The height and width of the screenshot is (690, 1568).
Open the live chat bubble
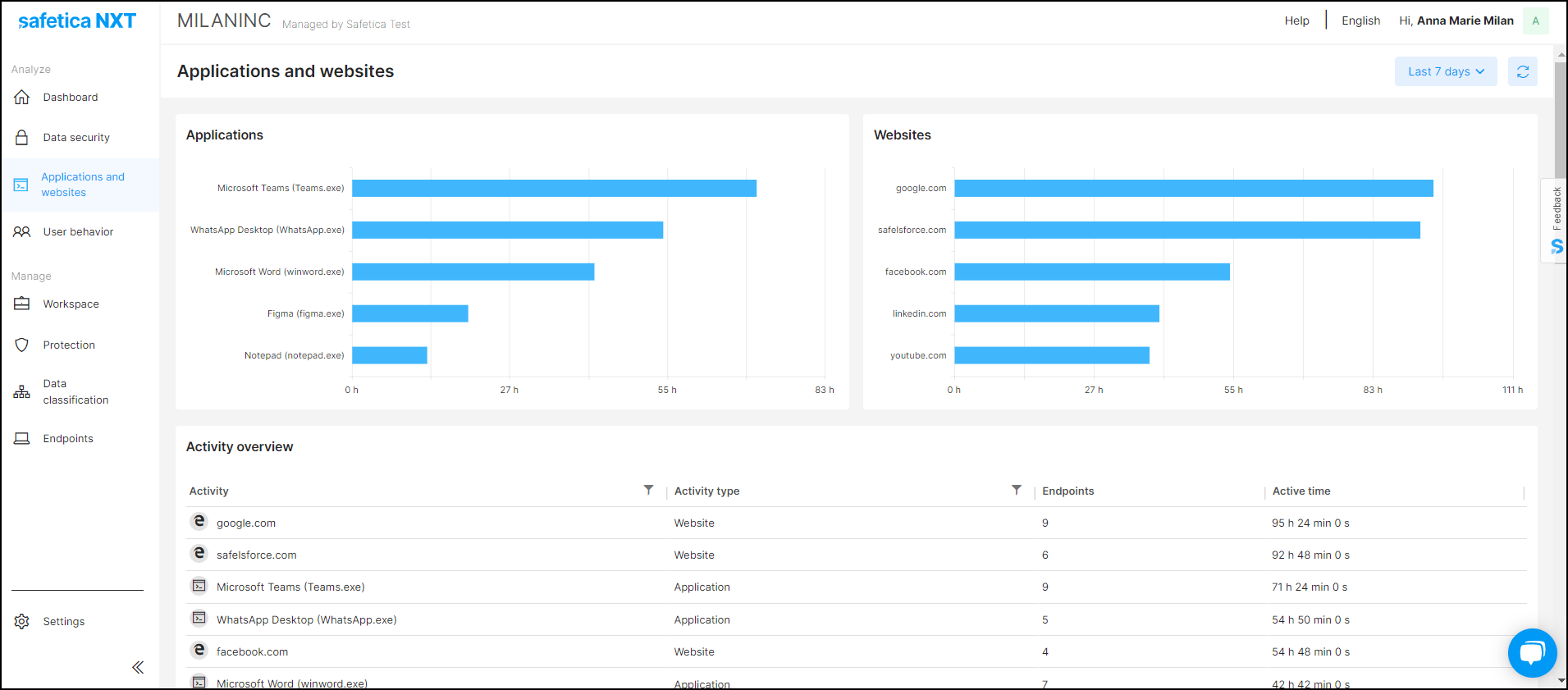[1532, 653]
